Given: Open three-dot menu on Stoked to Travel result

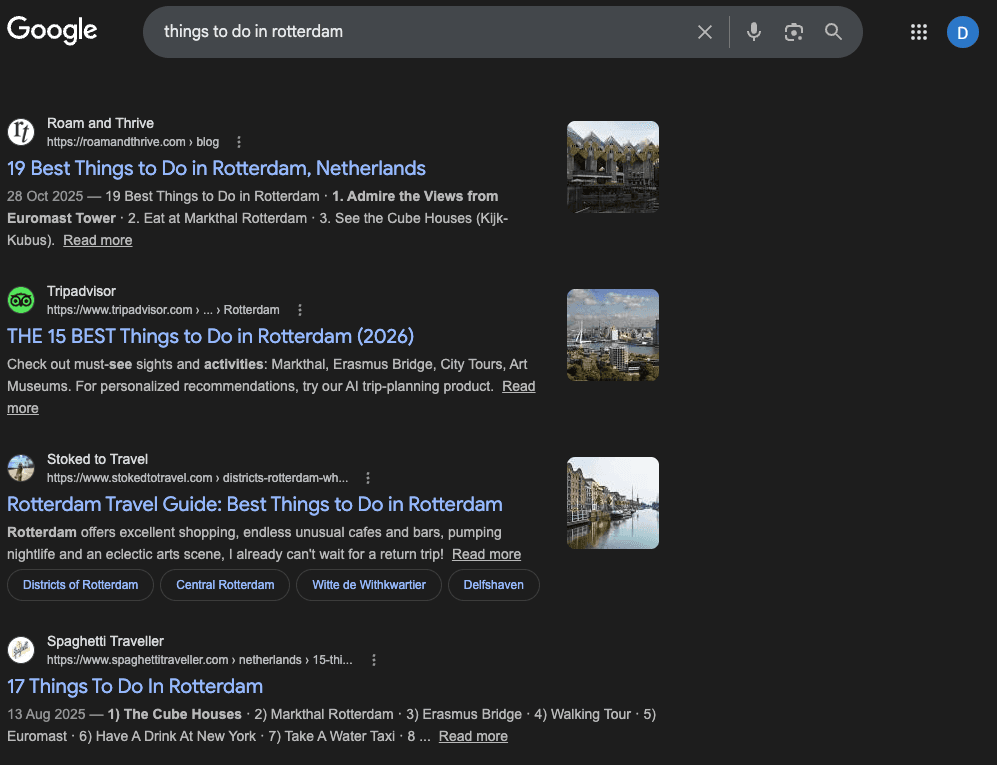Looking at the screenshot, I should pyautogui.click(x=368, y=478).
